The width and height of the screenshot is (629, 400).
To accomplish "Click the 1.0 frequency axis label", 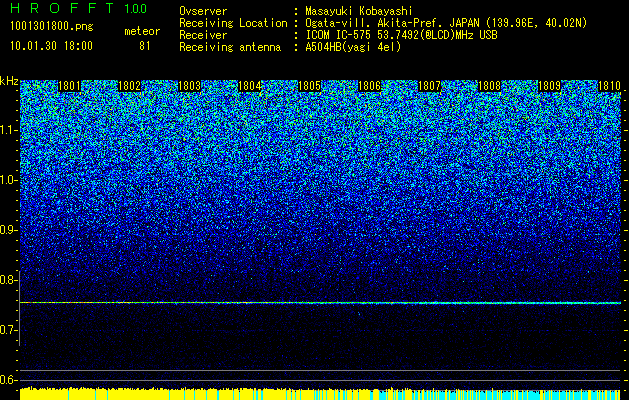I will (x=8, y=180).
